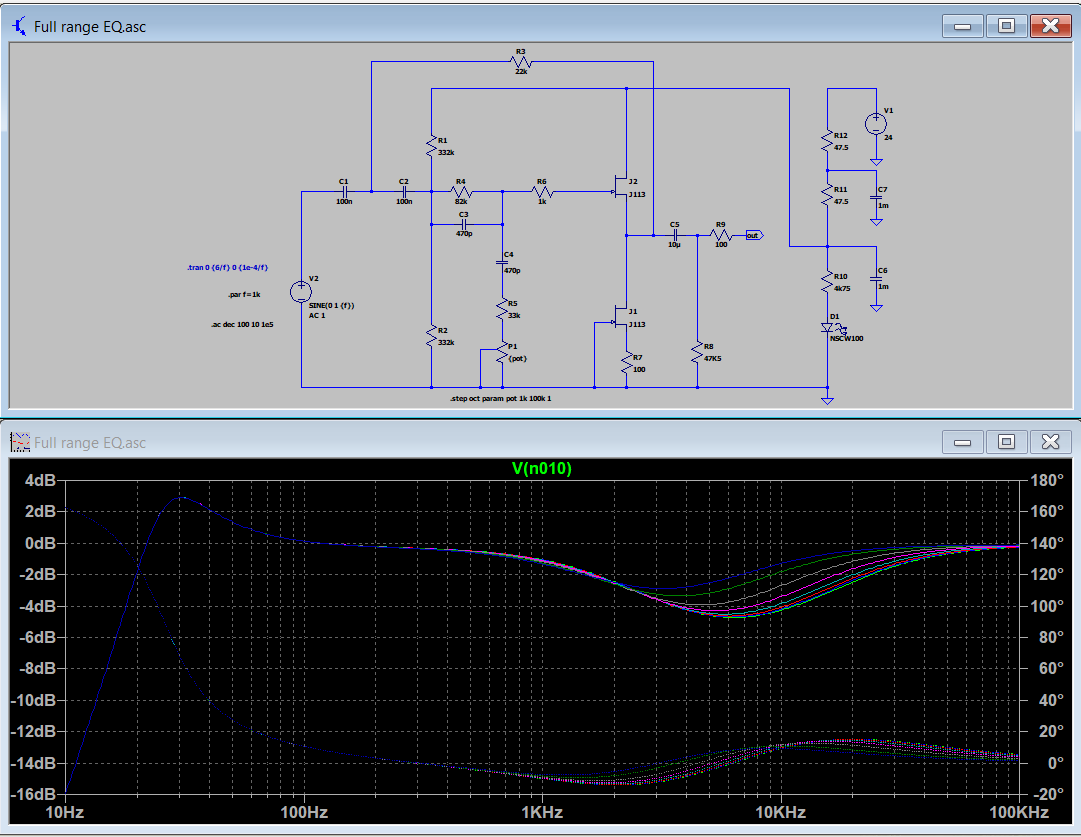1081x837 pixels.
Task: Select voltage source V1 24
Action: pos(876,124)
